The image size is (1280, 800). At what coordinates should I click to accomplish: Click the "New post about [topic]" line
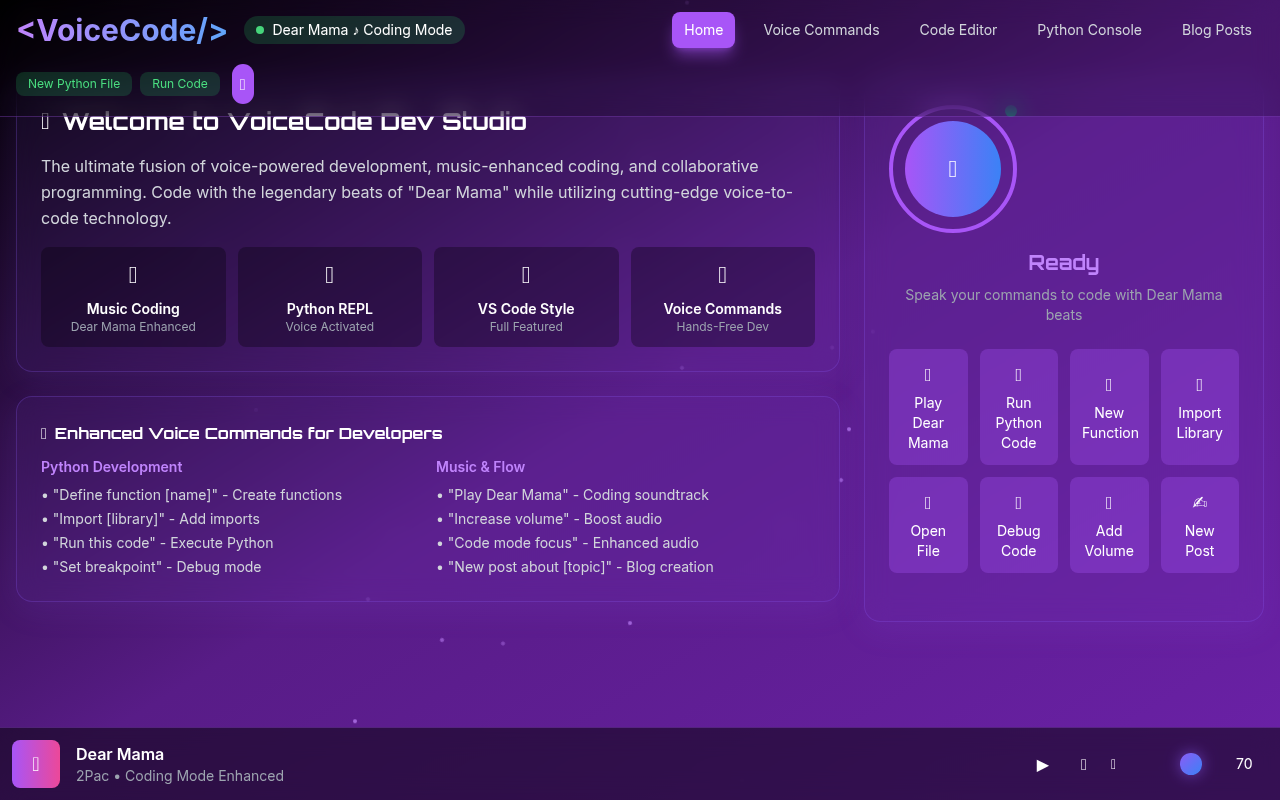(x=575, y=567)
